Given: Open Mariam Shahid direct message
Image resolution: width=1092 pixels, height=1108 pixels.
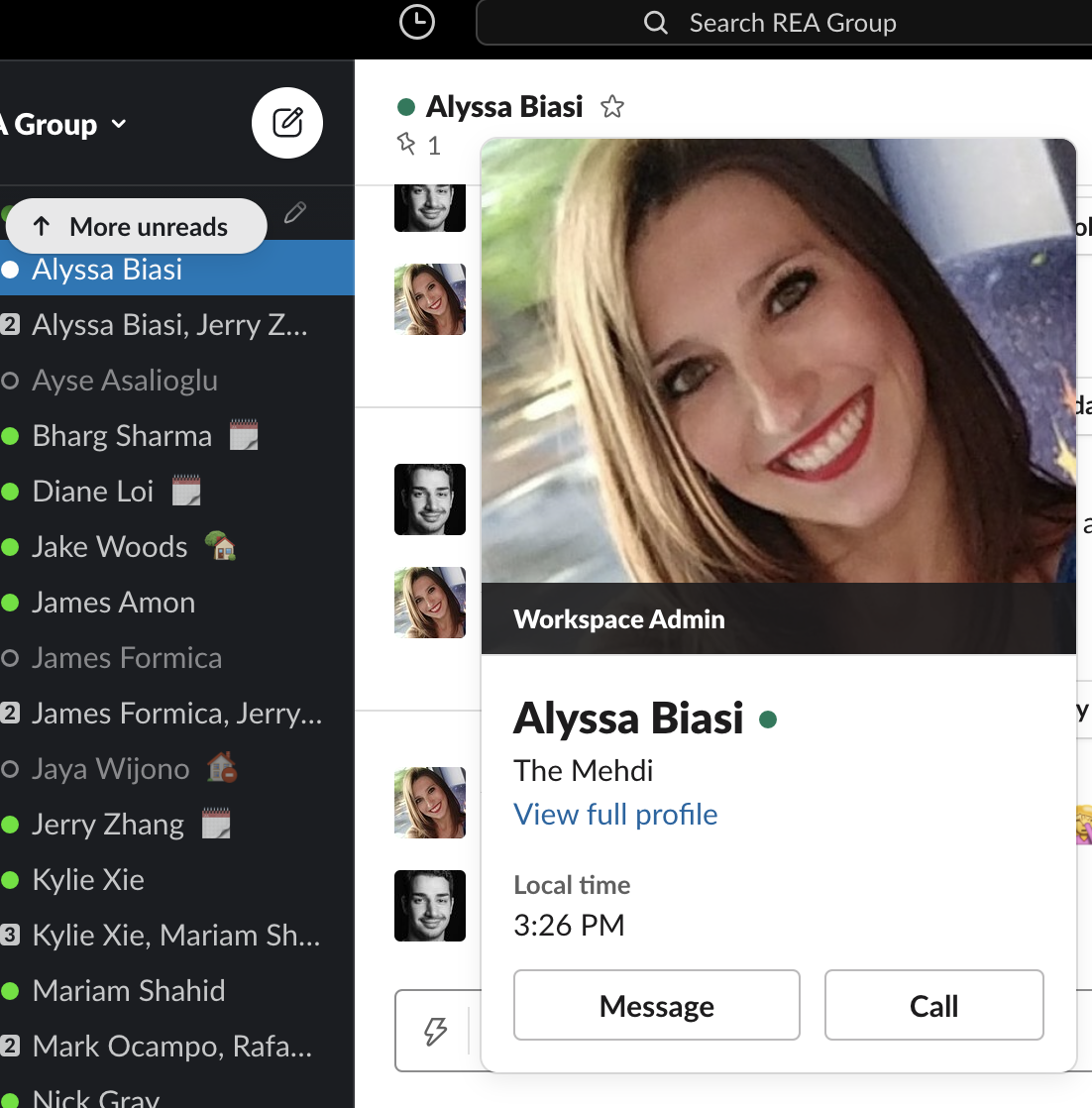Looking at the screenshot, I should (x=177, y=990).
